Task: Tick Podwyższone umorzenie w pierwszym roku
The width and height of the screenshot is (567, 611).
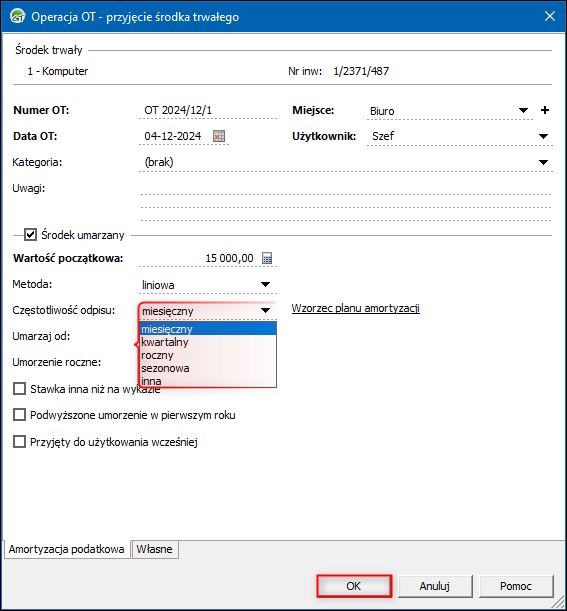Action: coord(19,415)
